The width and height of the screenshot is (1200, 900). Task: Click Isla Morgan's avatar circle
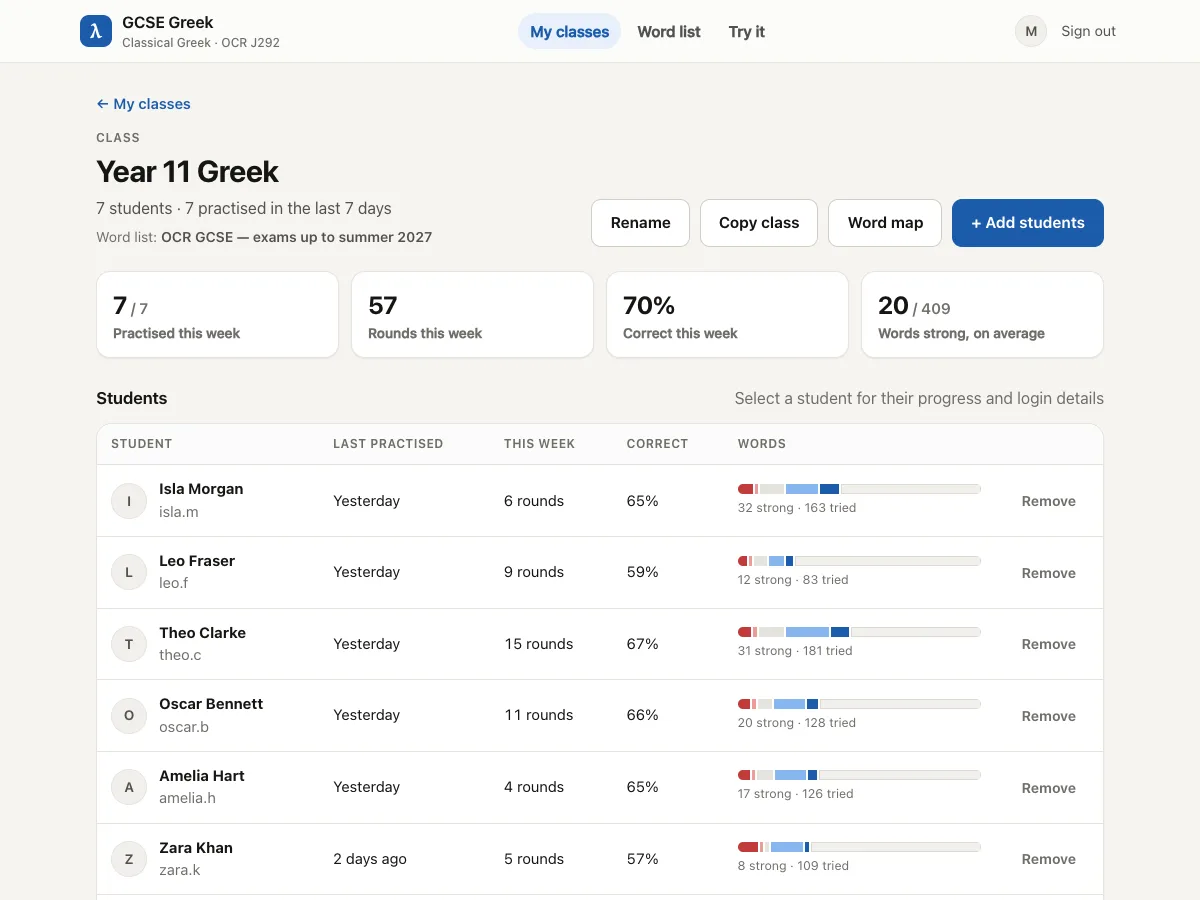coord(129,501)
